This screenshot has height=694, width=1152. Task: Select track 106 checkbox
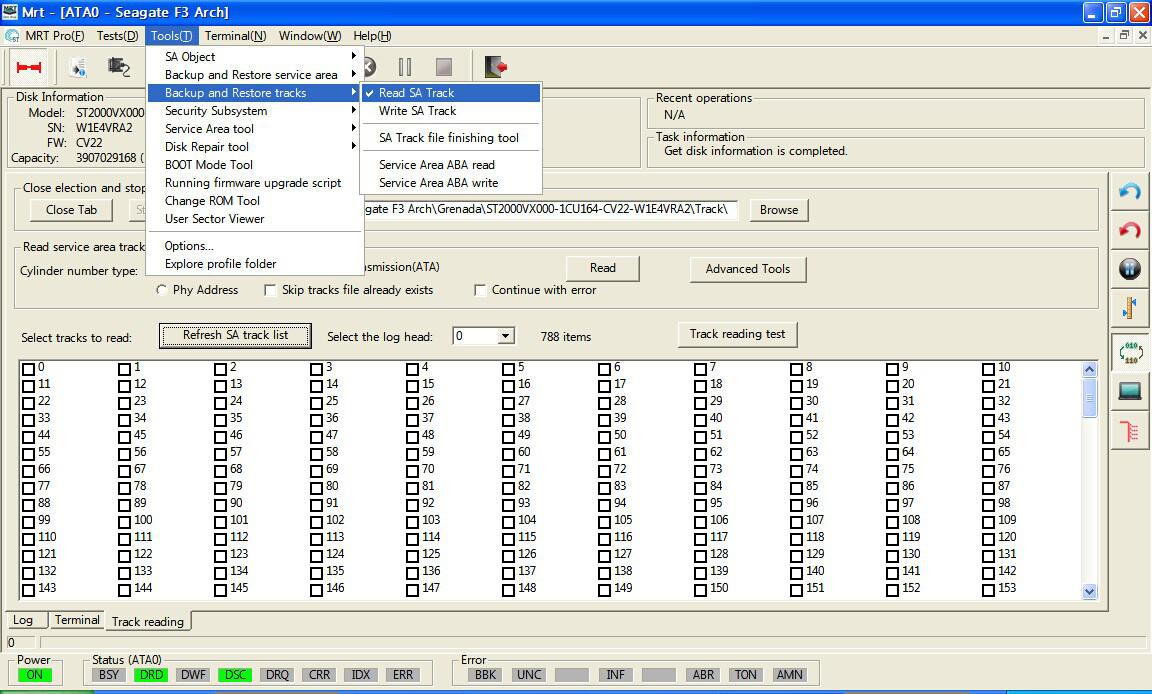point(701,522)
